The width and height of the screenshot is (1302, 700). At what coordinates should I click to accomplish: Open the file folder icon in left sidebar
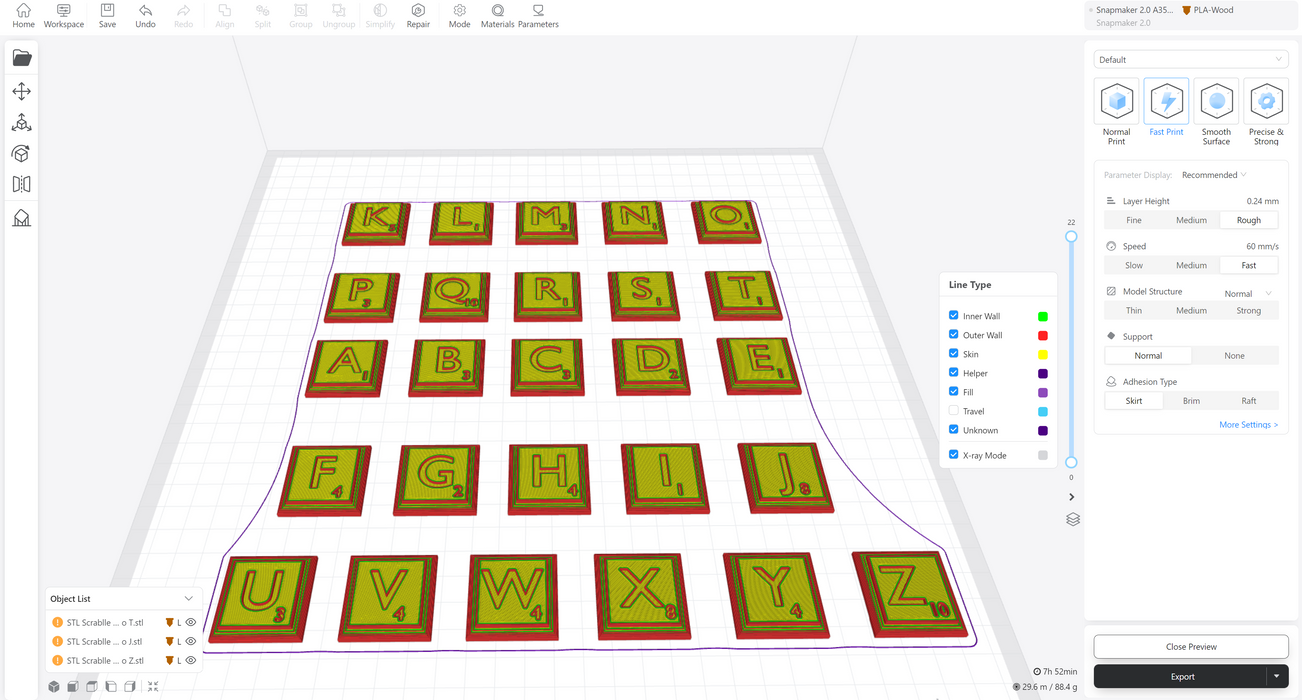pos(21,58)
